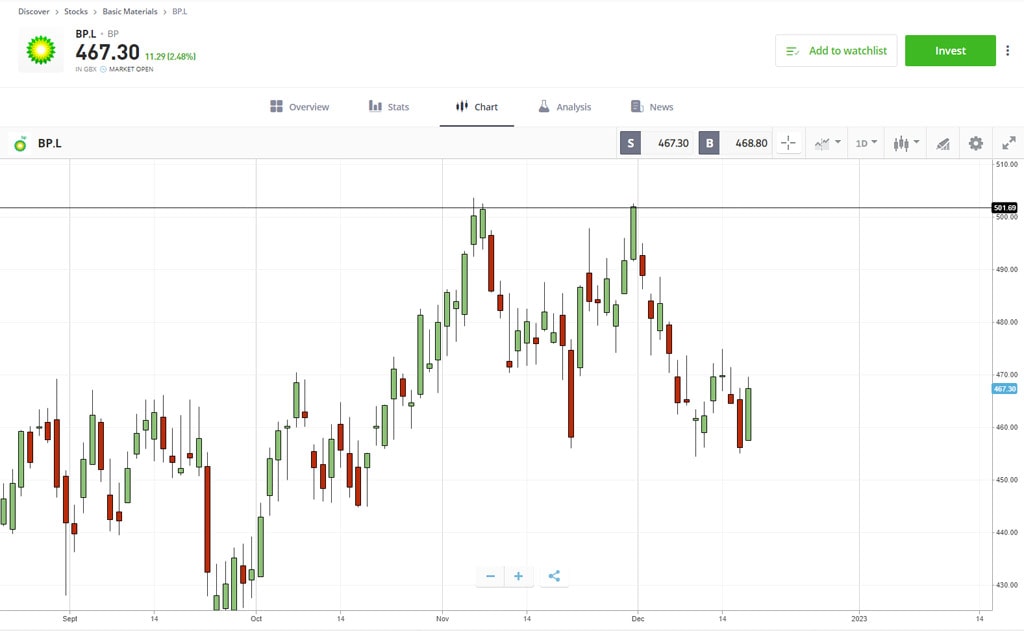Click the Invest button
This screenshot has height=631, width=1024.
[x=950, y=50]
